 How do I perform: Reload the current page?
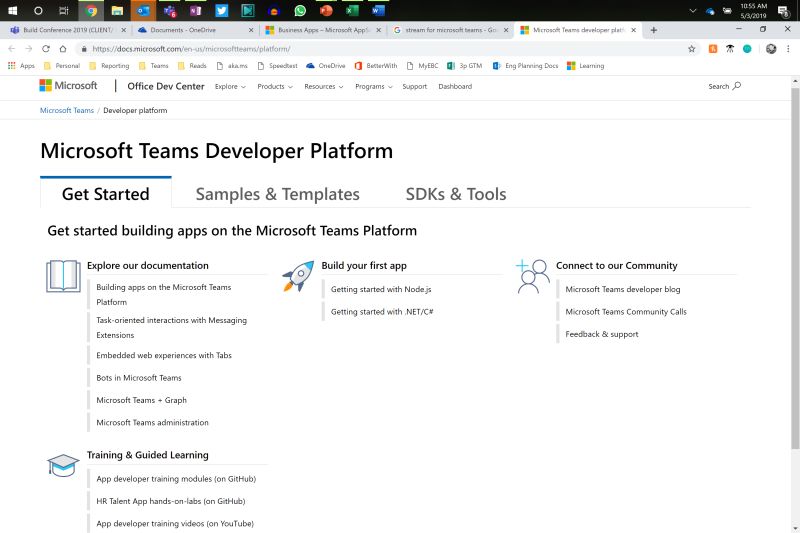coord(46,49)
